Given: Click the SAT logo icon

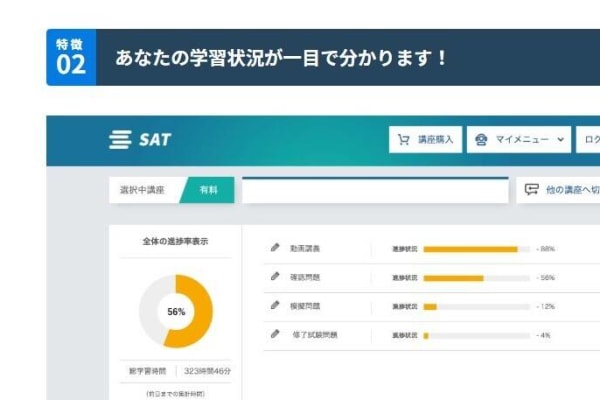Looking at the screenshot, I should click(x=120, y=140).
